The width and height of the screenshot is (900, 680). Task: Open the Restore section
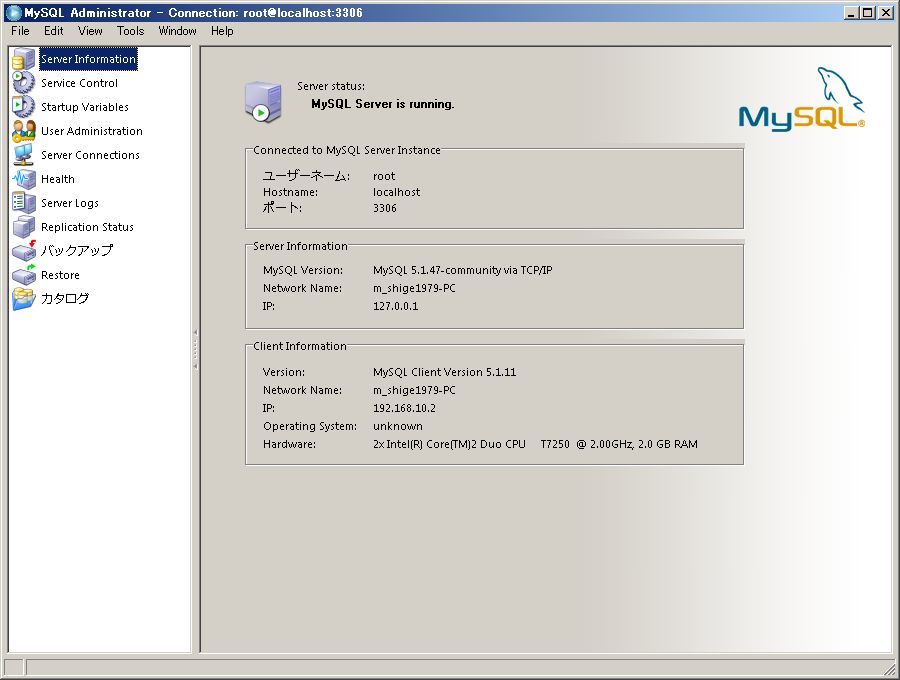[x=60, y=275]
